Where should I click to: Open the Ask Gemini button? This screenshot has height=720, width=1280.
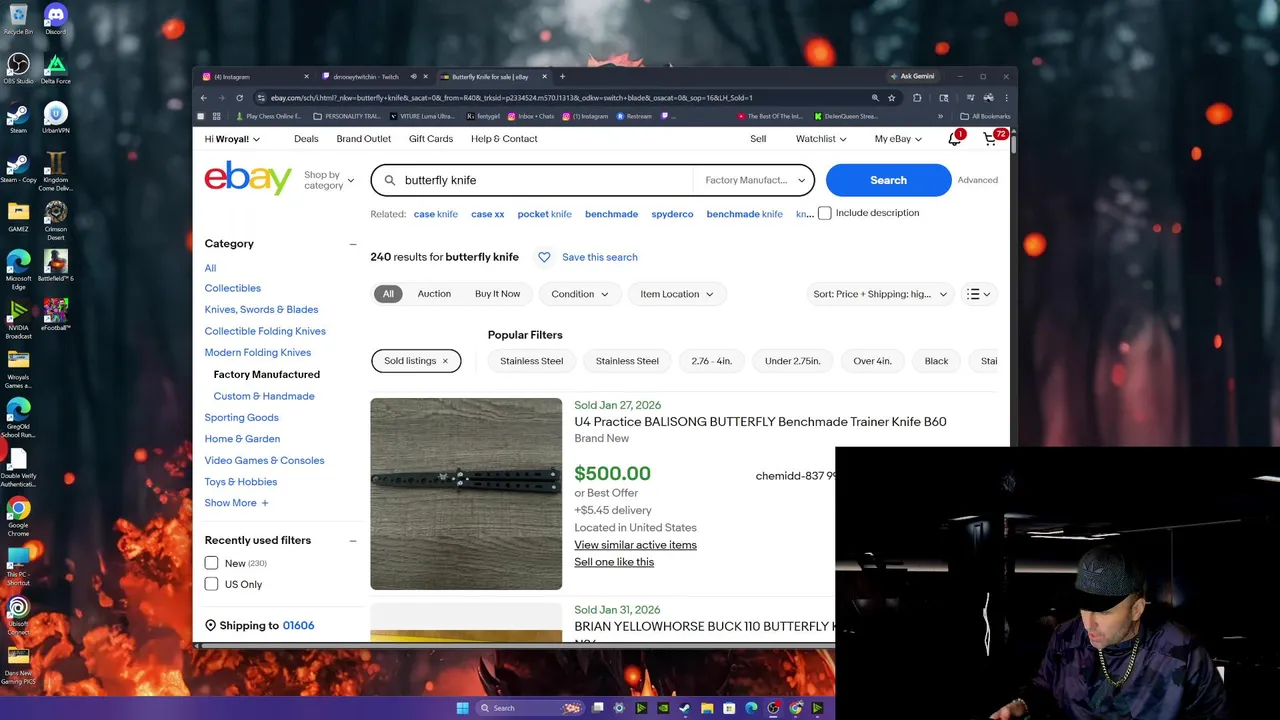(912, 77)
